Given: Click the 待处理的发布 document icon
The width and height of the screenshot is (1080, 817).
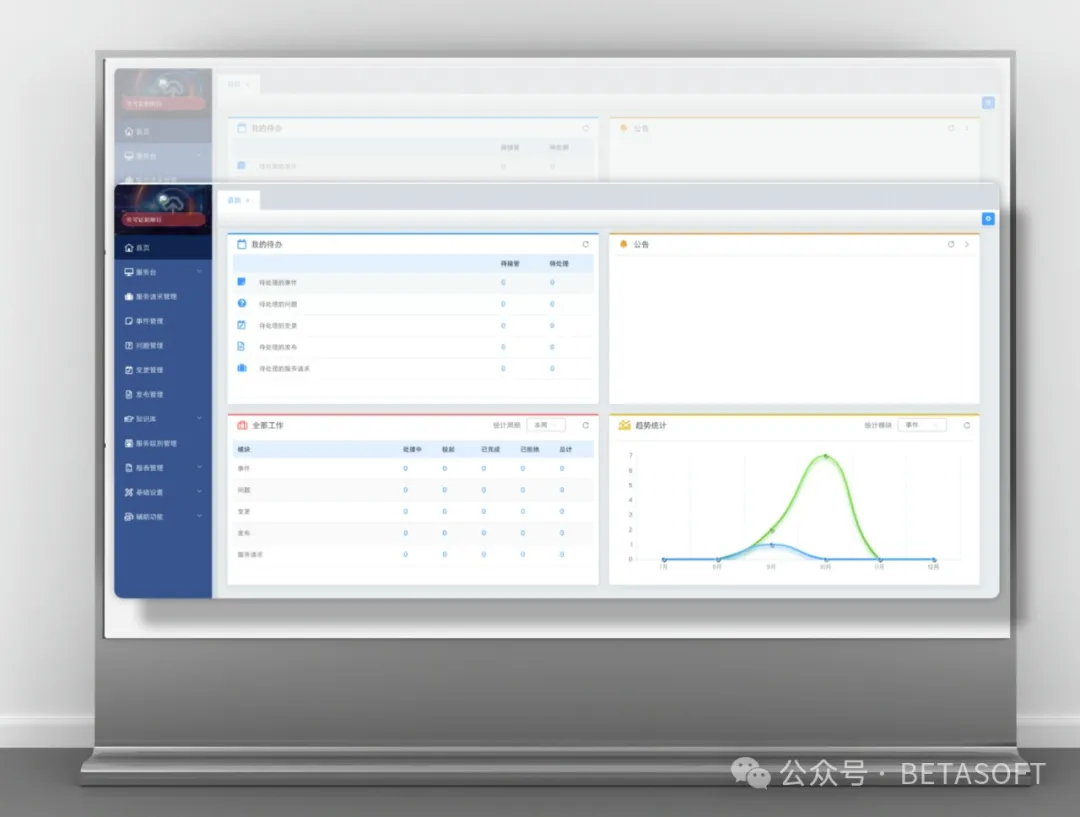Looking at the screenshot, I should coord(242,347).
